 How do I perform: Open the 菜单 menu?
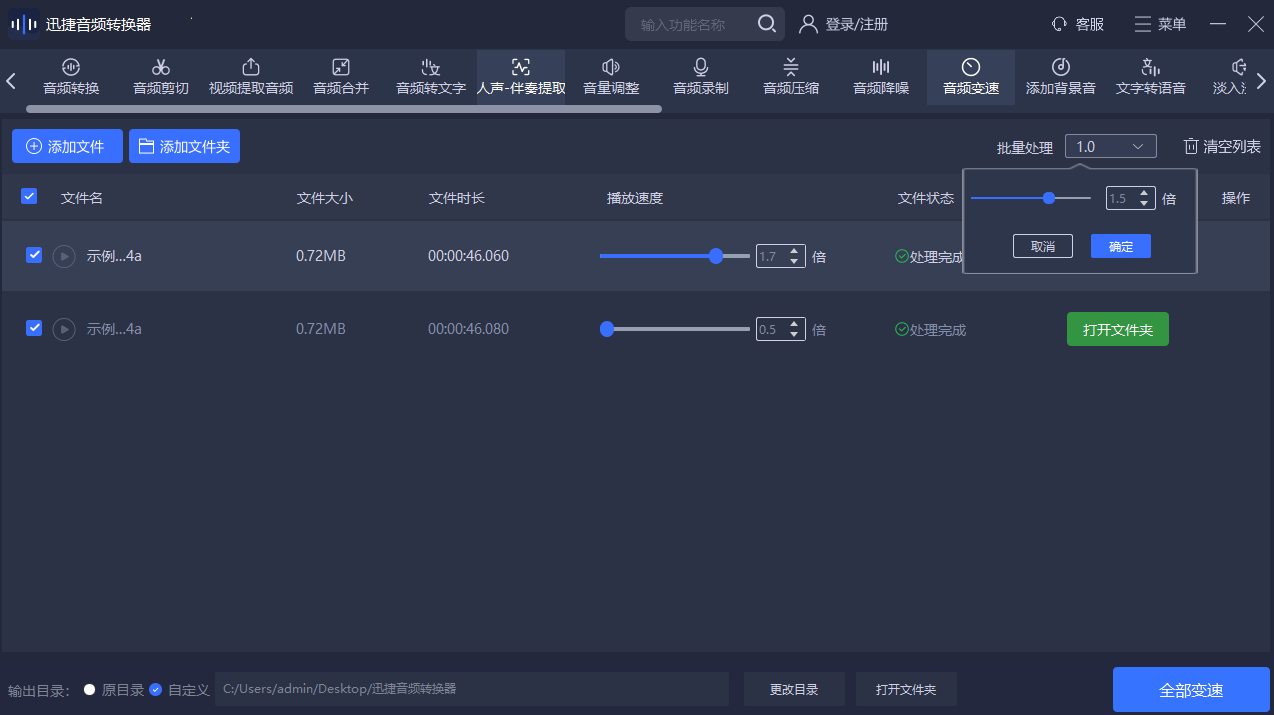pos(1160,24)
